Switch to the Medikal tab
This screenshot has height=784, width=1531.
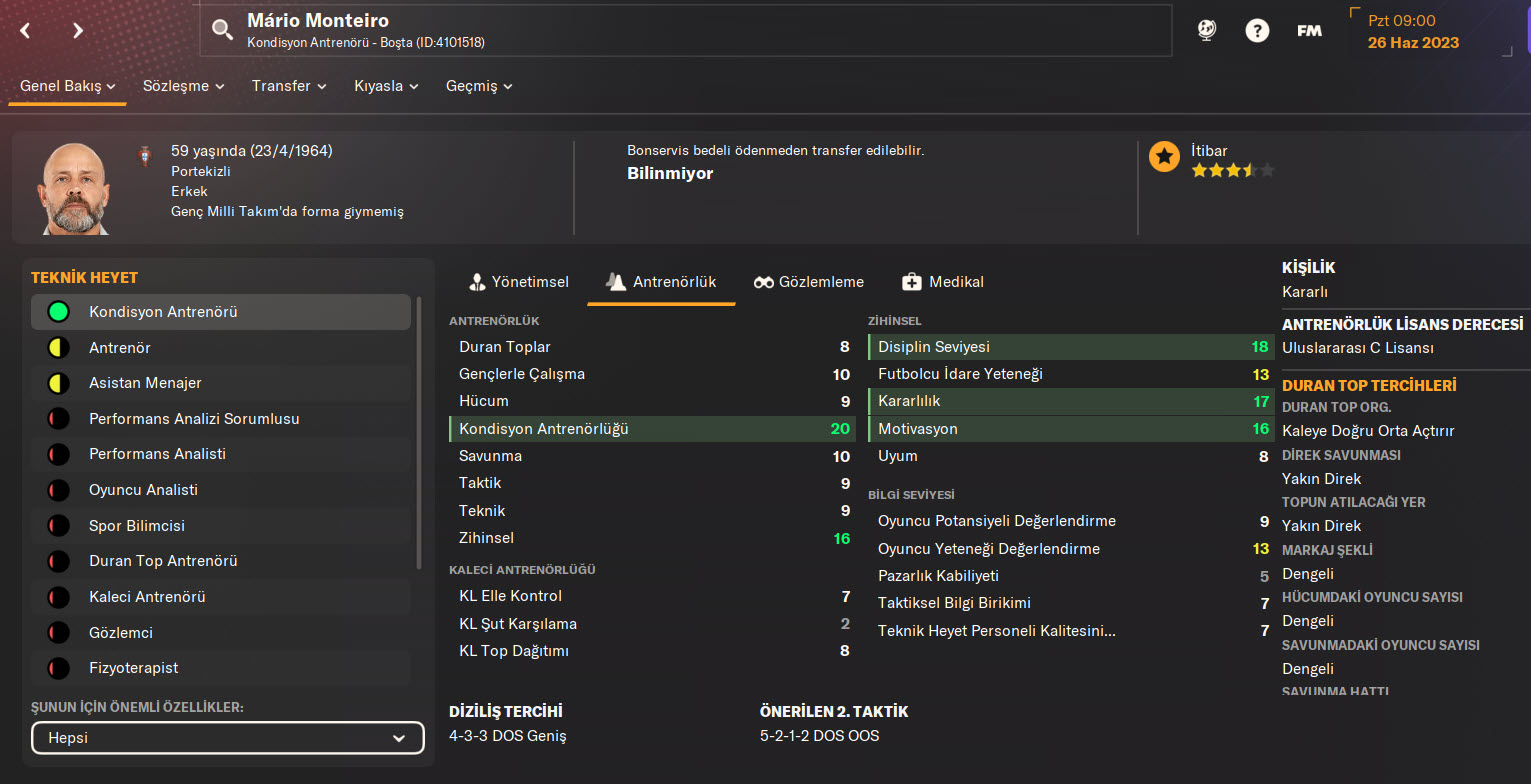coord(943,282)
